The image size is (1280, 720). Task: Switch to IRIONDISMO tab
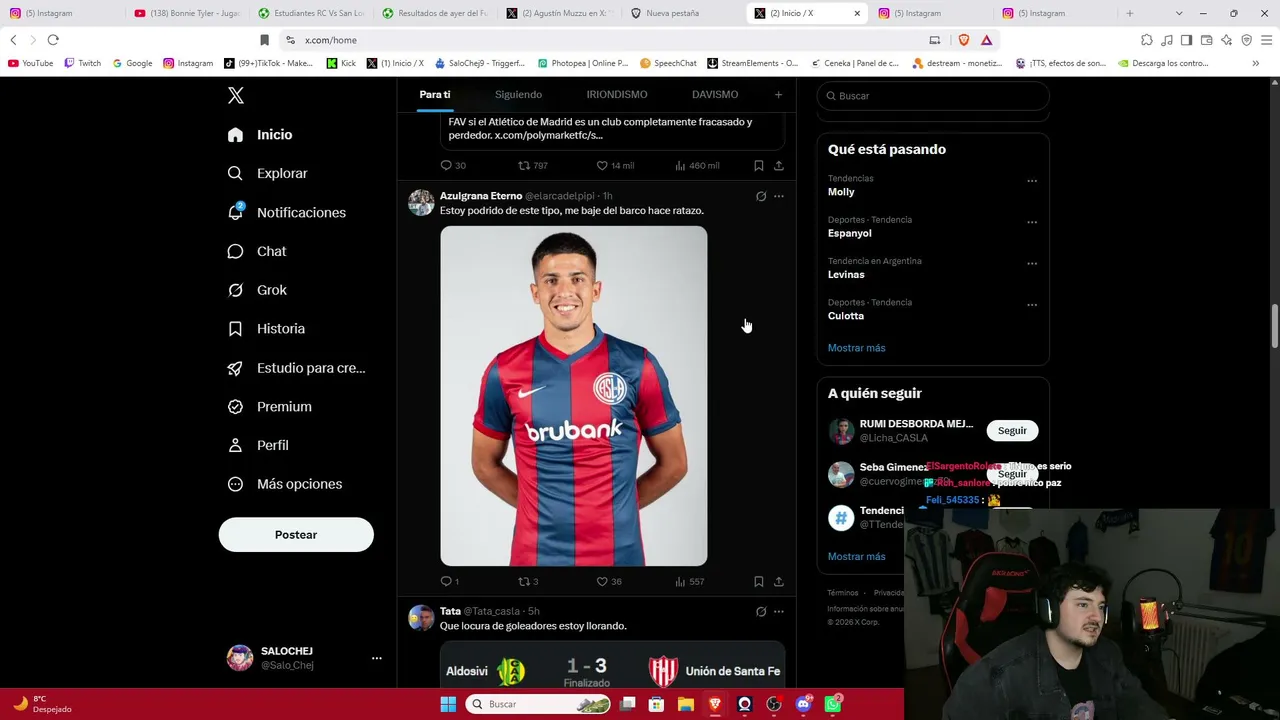point(617,95)
